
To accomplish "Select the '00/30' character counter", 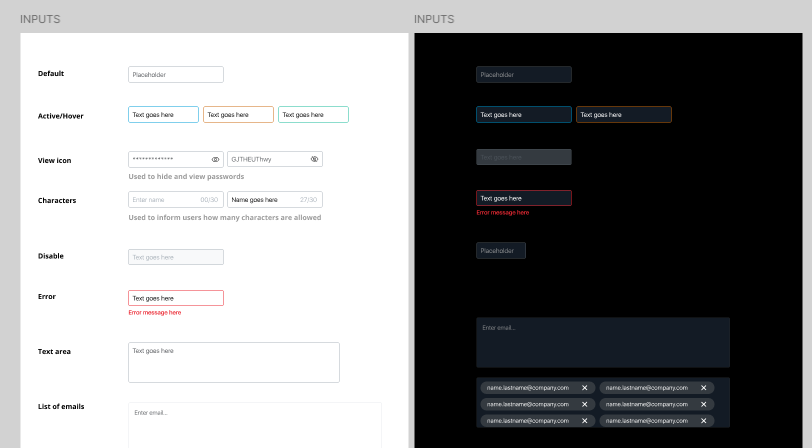I will coord(209,199).
